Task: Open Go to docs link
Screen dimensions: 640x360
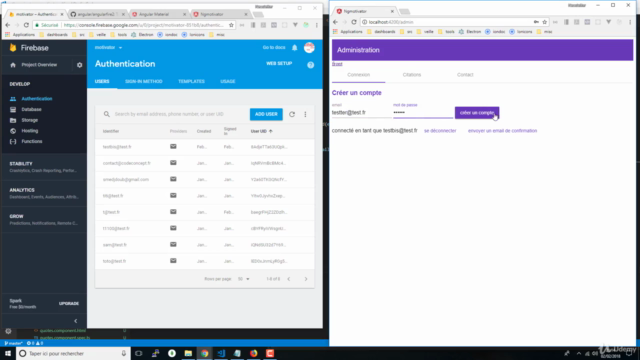Action: point(274,48)
